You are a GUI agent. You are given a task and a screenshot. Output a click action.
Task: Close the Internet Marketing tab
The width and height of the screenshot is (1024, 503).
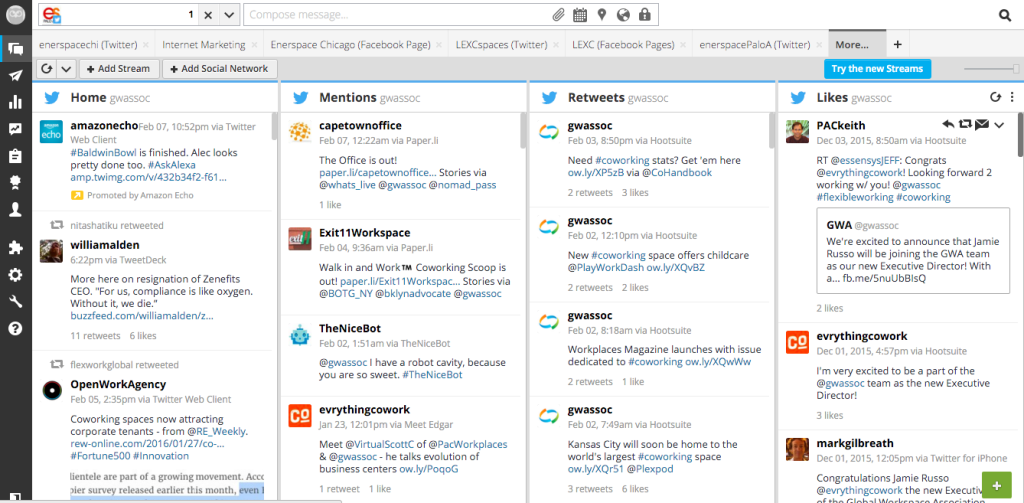254,45
